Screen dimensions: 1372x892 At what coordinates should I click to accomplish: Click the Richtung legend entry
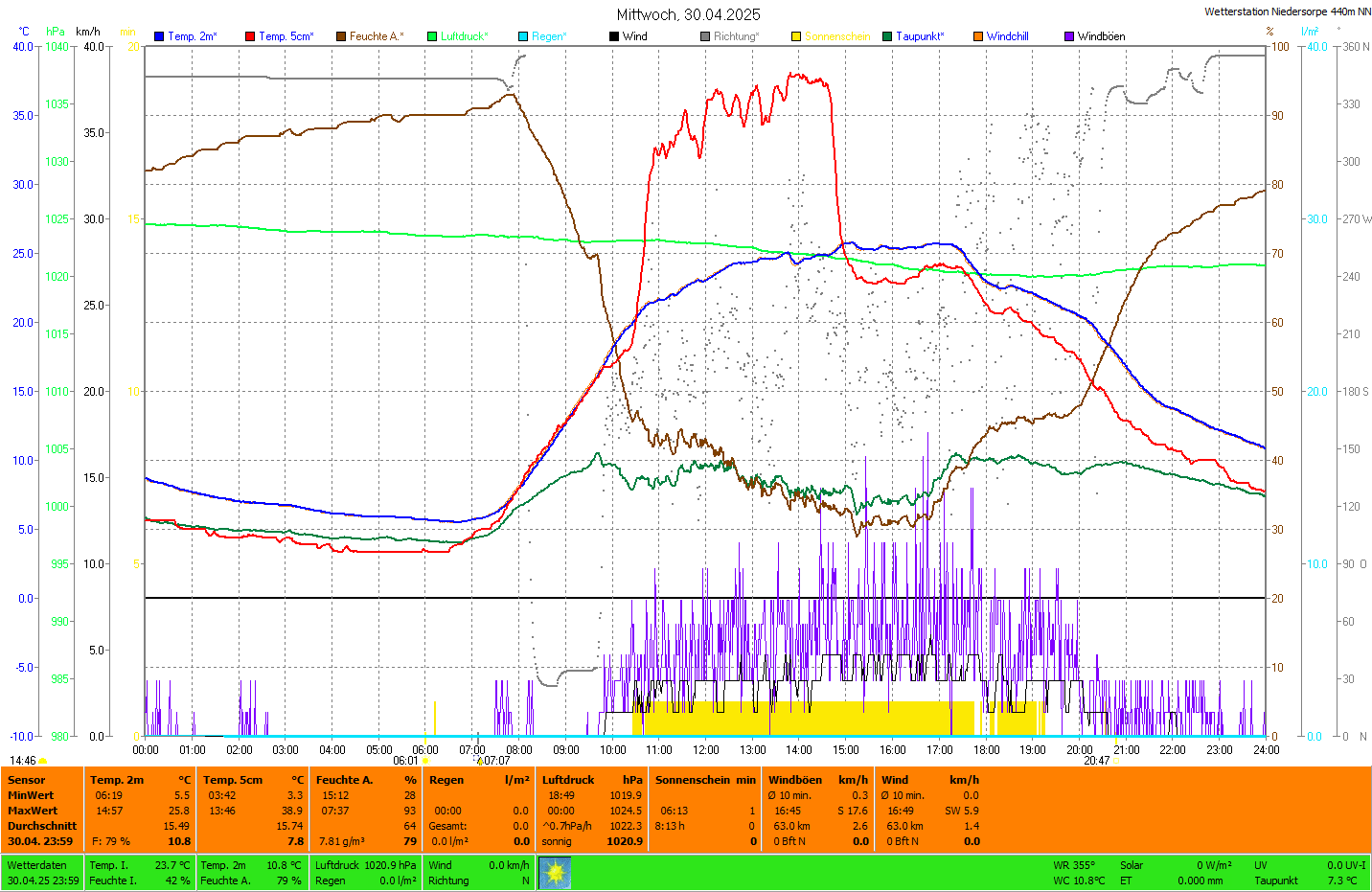[736, 36]
